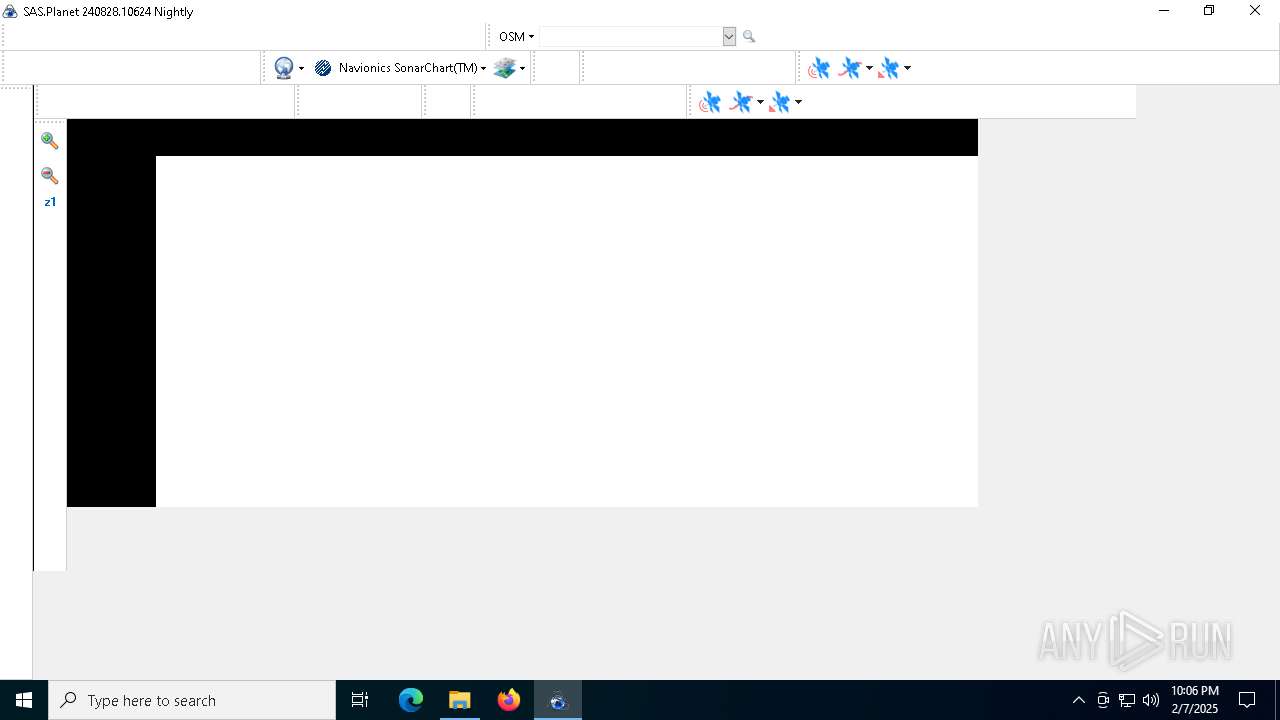The image size is (1280, 720).
Task: Restore down the SAS.Planet window
Action: (1209, 11)
